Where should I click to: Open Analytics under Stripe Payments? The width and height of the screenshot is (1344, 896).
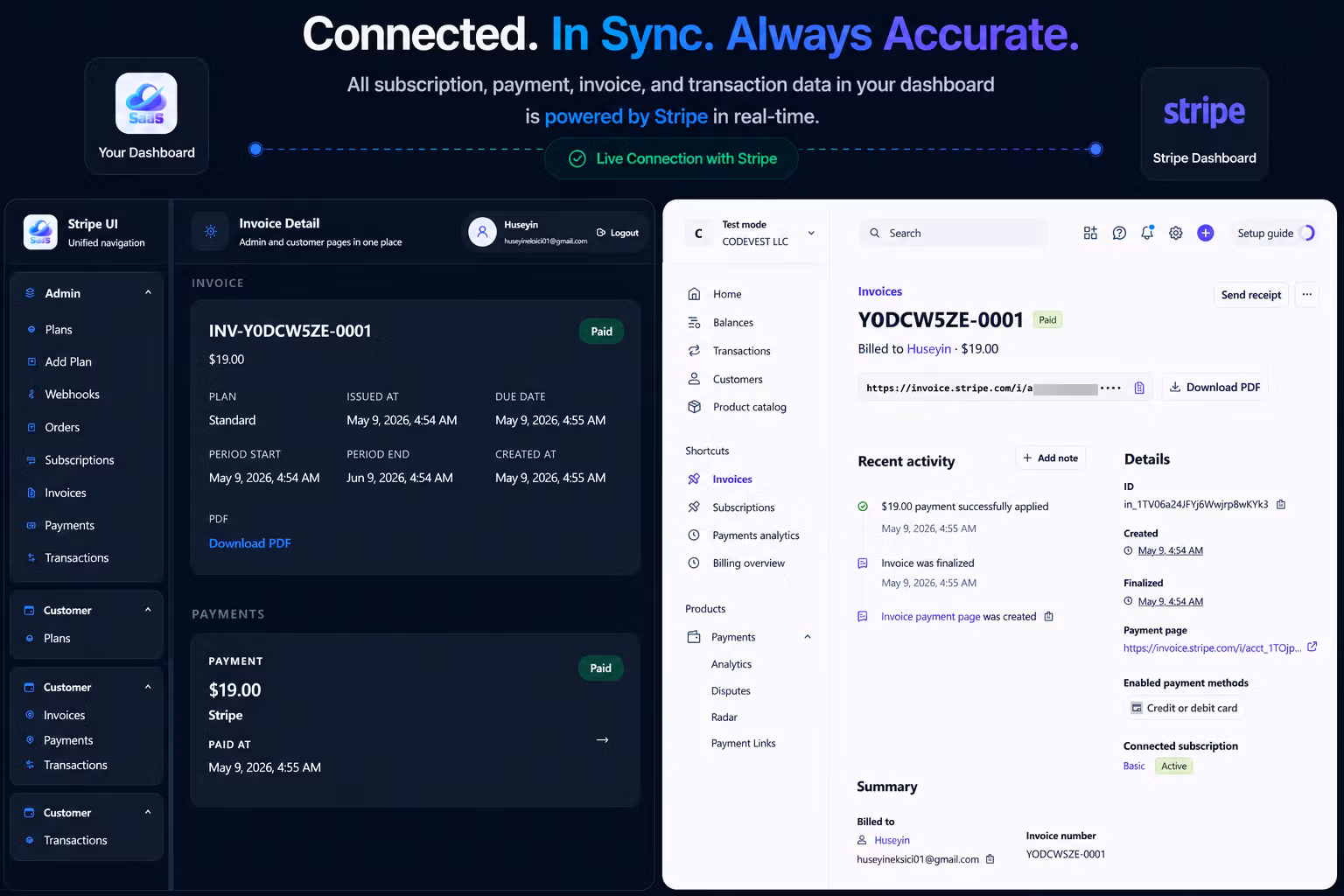click(731, 664)
